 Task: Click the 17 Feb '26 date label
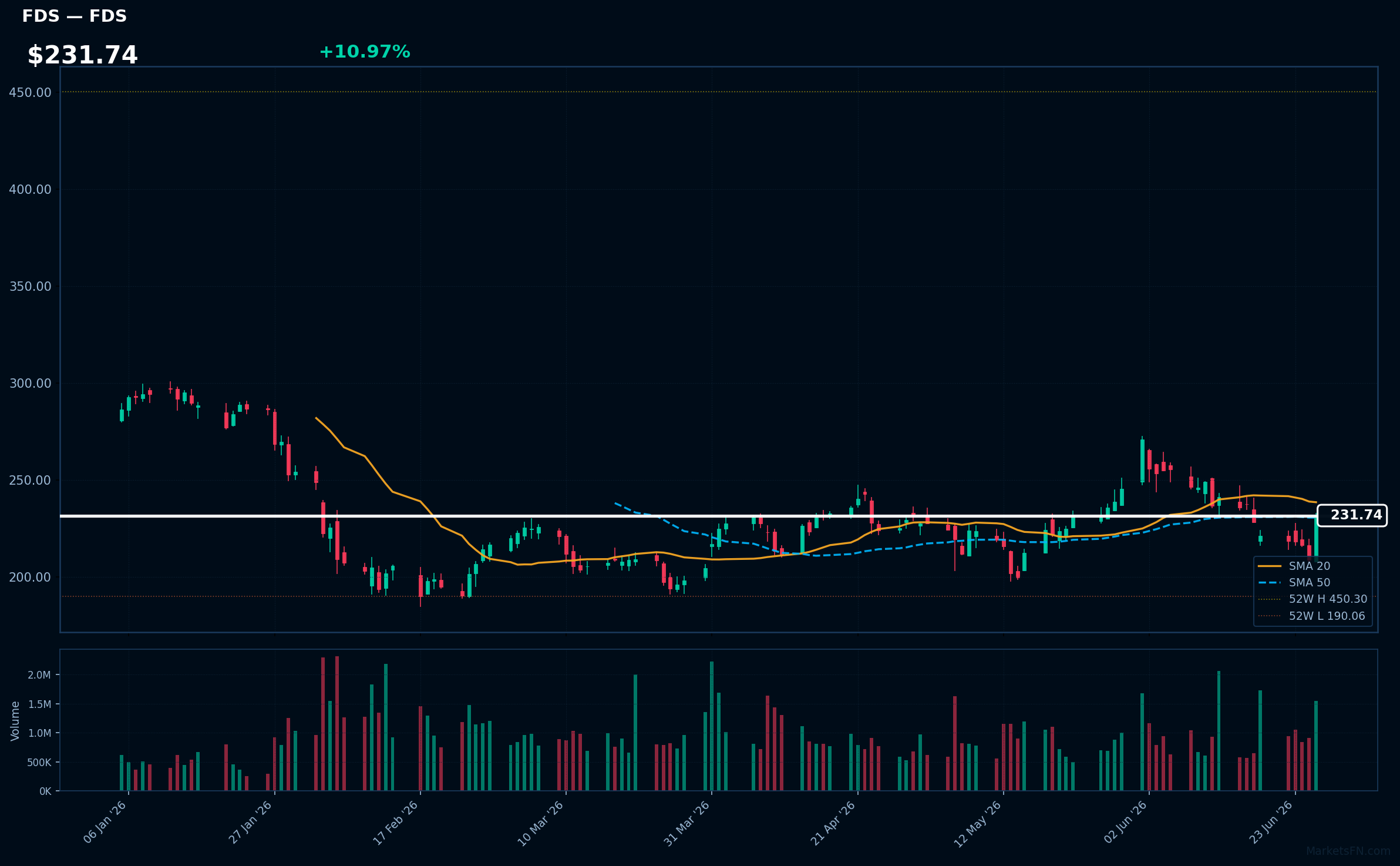coord(396,823)
